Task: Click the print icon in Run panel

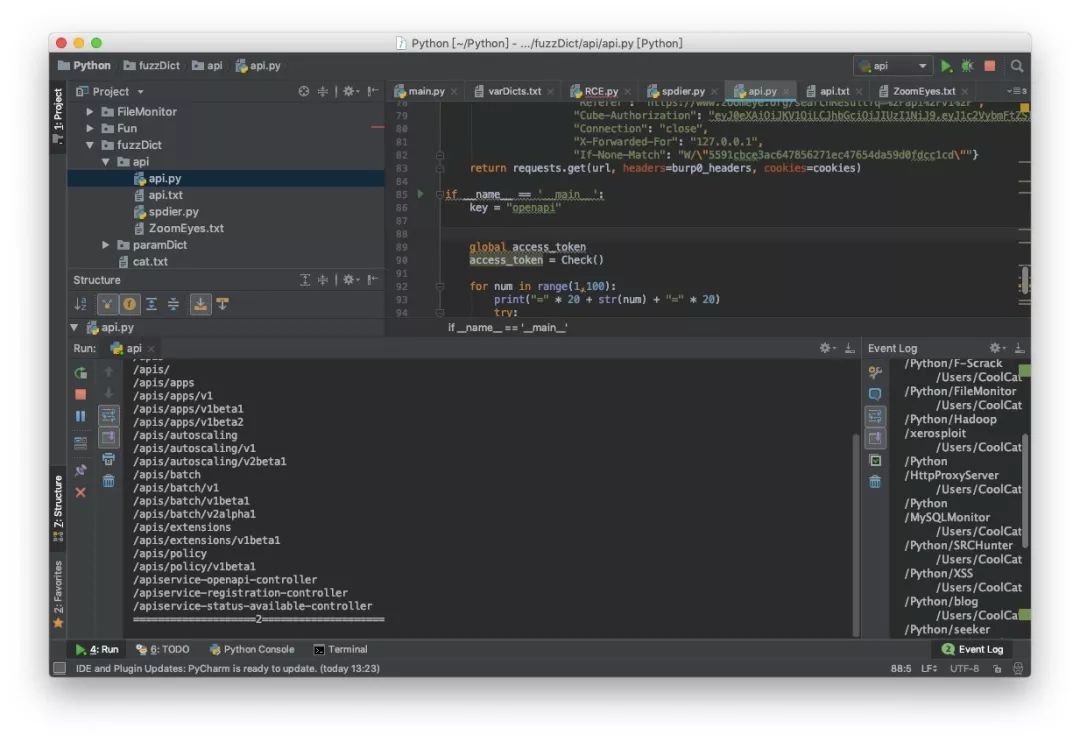Action: (x=109, y=459)
